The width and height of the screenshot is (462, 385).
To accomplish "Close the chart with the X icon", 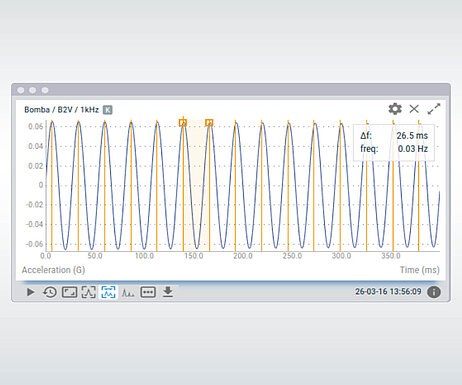I will click(x=414, y=109).
